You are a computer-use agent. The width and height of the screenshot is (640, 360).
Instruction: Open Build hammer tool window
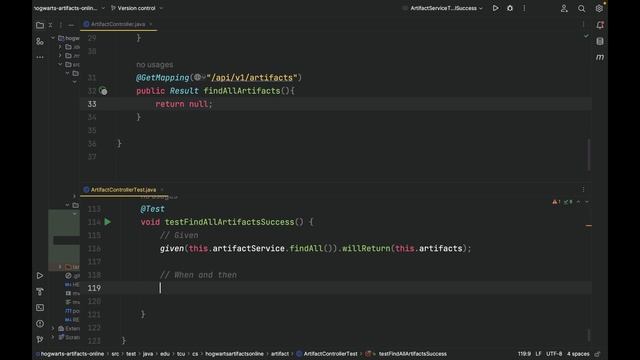pyautogui.click(x=40, y=291)
